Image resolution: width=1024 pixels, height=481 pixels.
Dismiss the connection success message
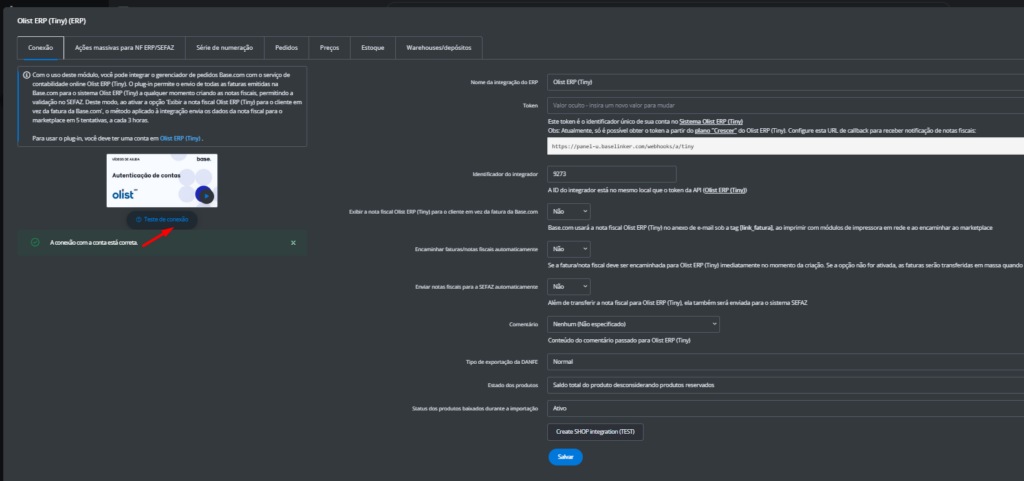(293, 243)
